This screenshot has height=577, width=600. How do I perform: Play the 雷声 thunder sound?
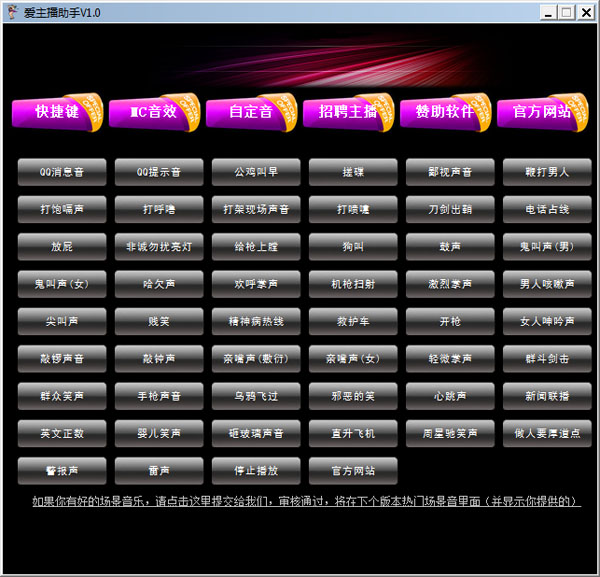[x=159, y=471]
